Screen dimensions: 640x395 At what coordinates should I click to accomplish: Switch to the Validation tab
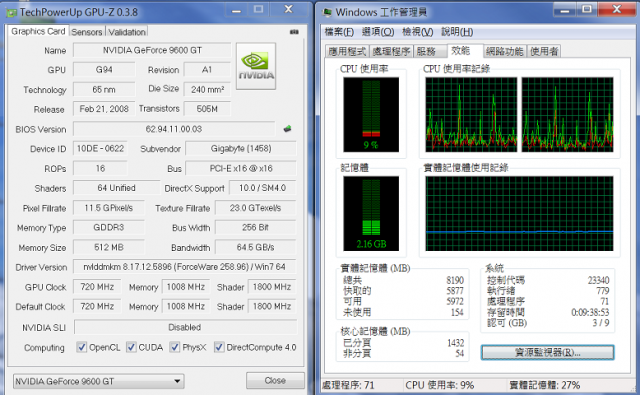[x=127, y=32]
